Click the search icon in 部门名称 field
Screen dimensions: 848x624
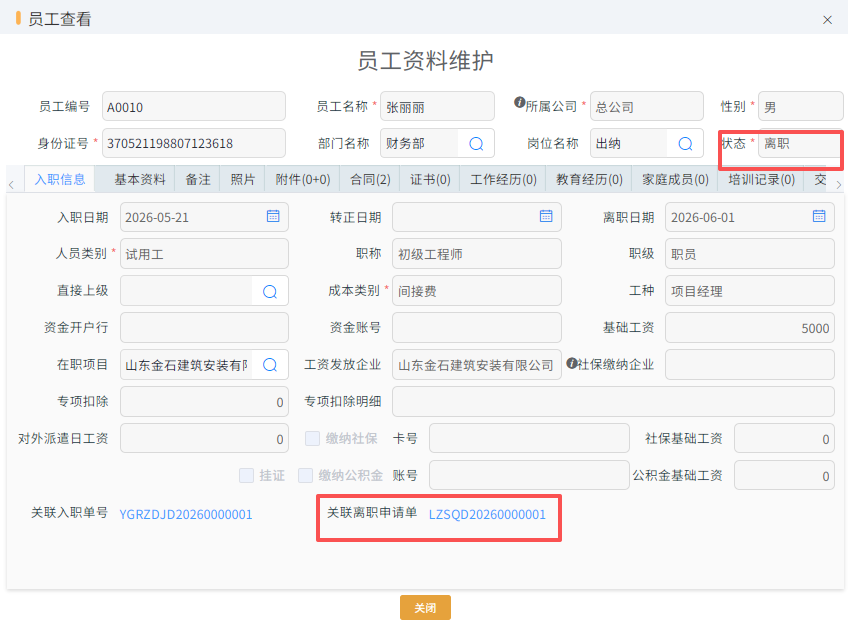coord(476,143)
